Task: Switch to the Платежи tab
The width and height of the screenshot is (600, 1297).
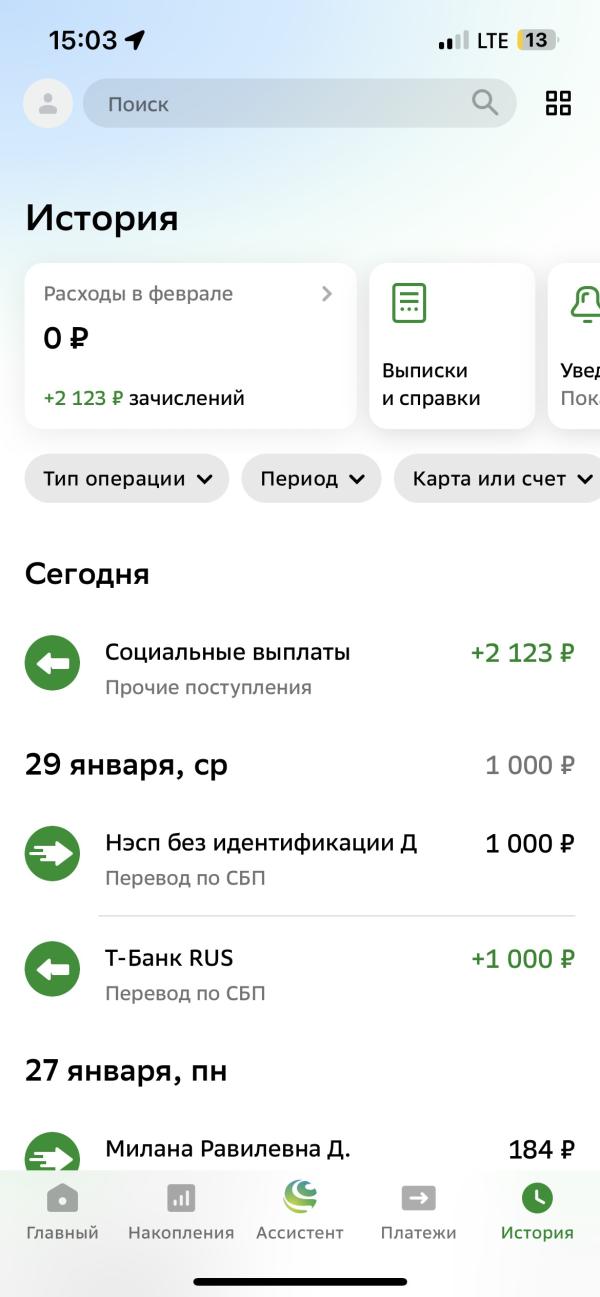Action: point(418,1212)
